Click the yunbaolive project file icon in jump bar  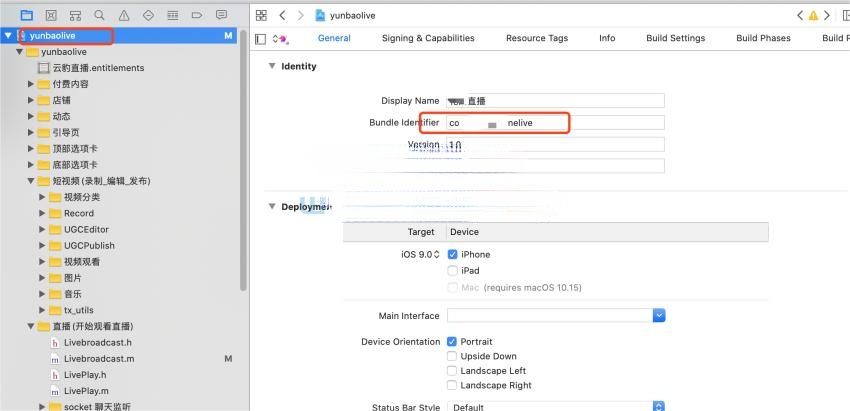pyautogui.click(x=320, y=15)
